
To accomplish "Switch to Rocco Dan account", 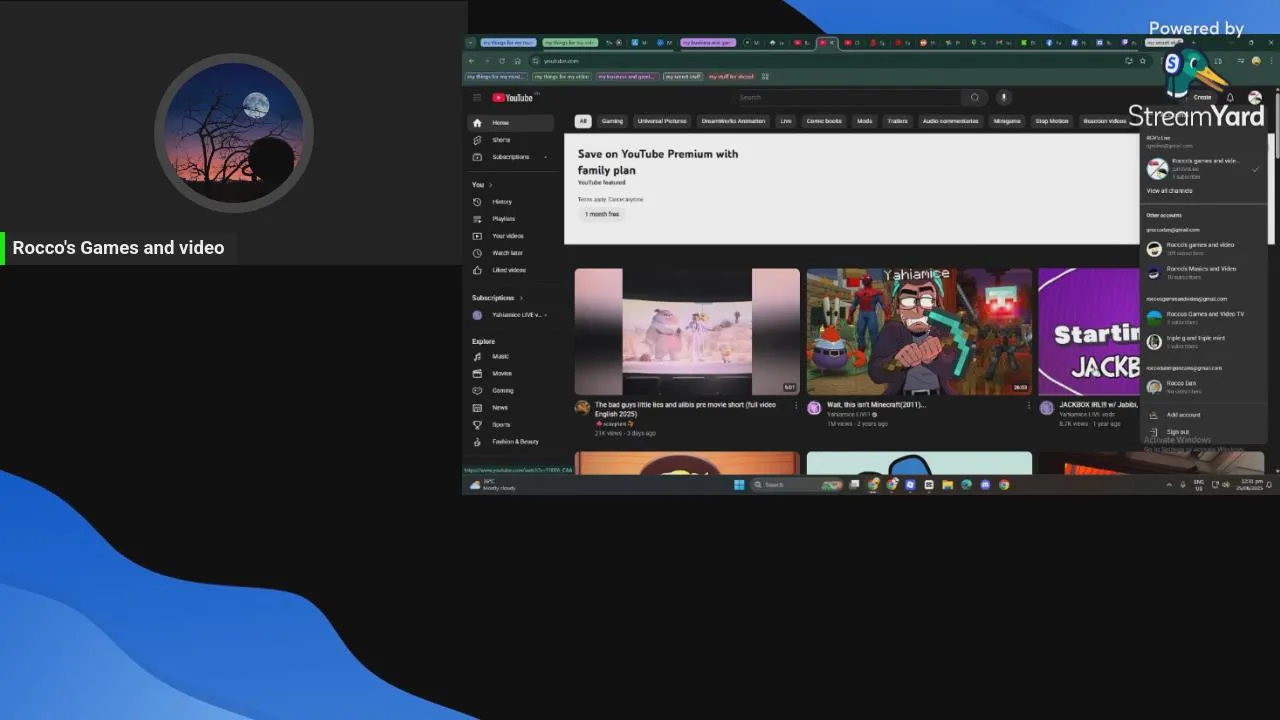I will coord(1203,386).
